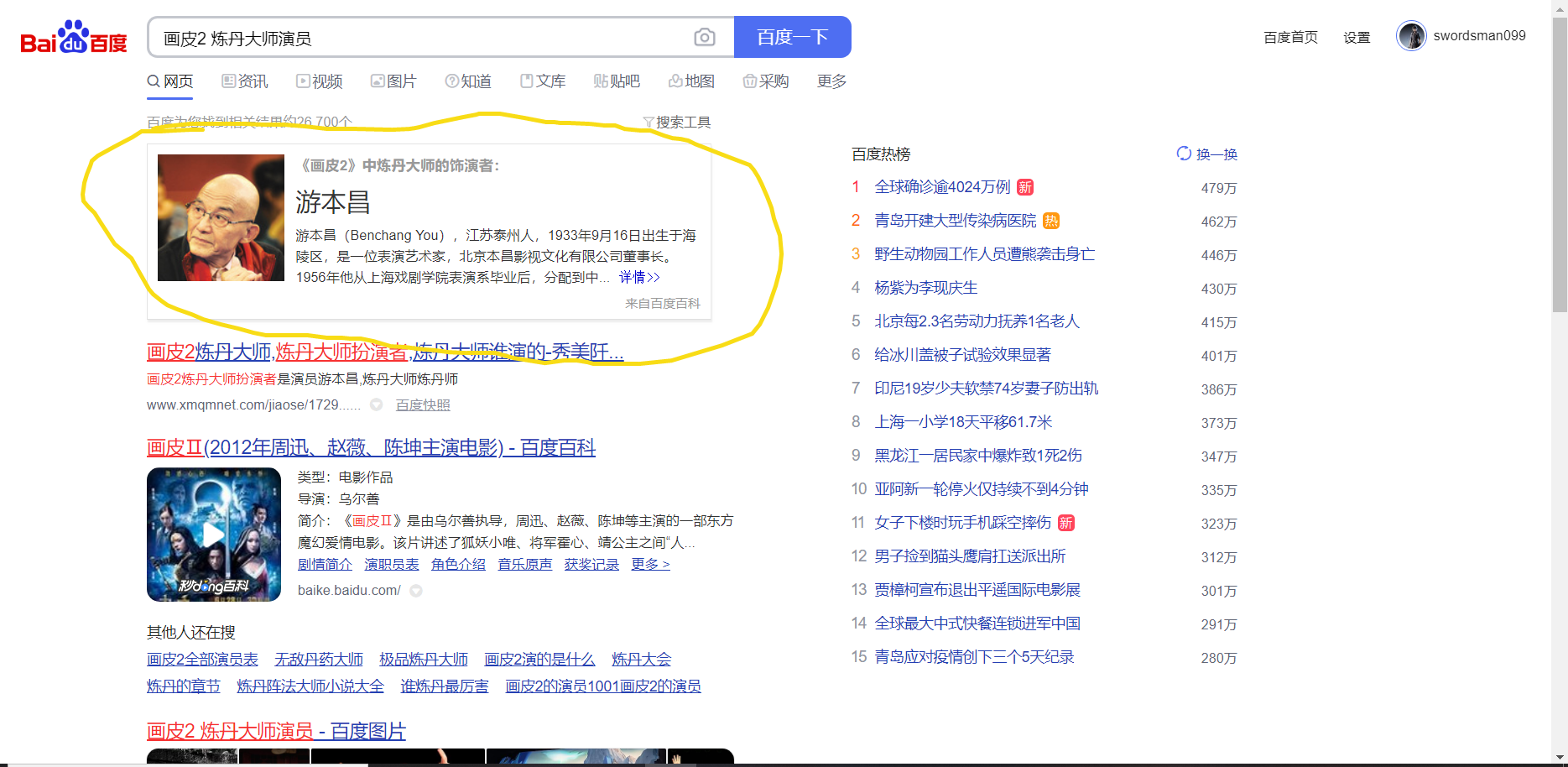
Task: View 百度快照 cached page
Action: [x=423, y=405]
